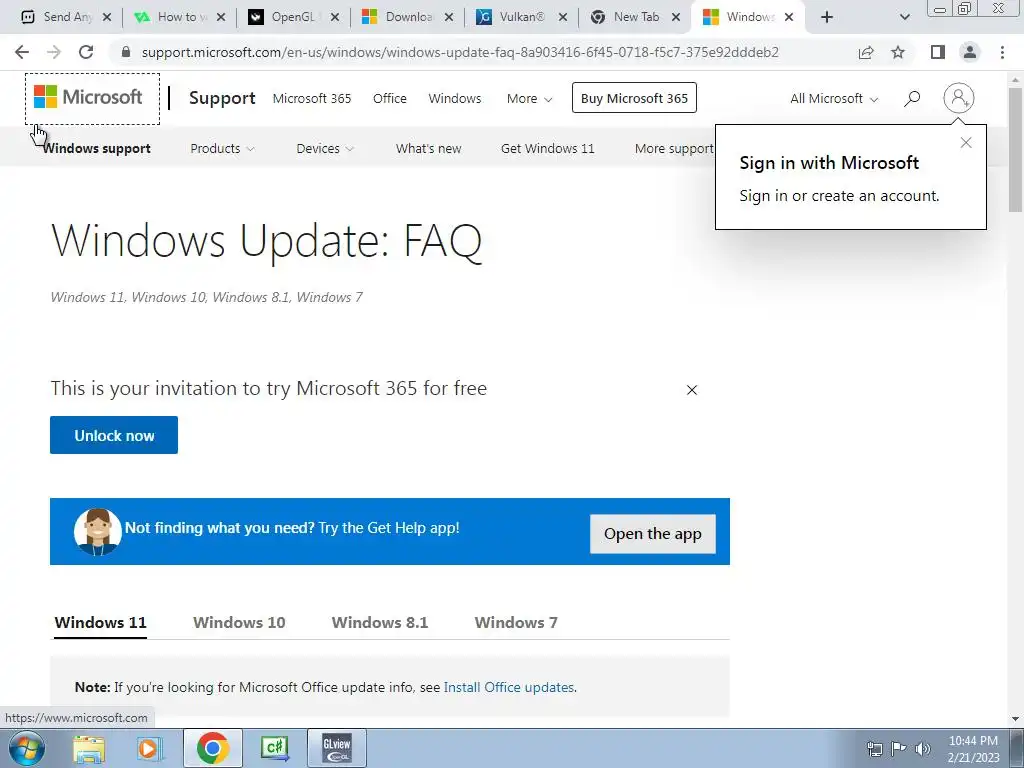
Task: Close the Send Anywhere tab
Action: [x=107, y=17]
